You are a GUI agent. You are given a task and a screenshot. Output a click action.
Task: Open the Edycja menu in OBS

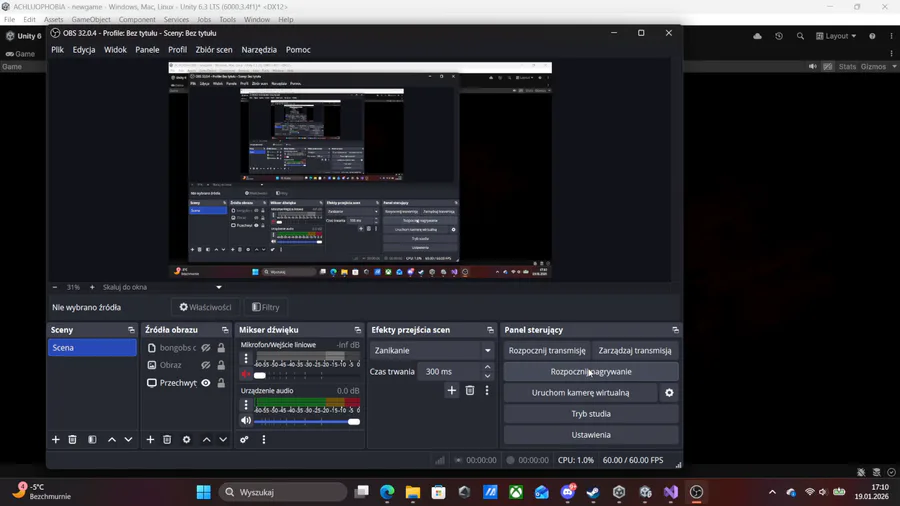(x=84, y=50)
